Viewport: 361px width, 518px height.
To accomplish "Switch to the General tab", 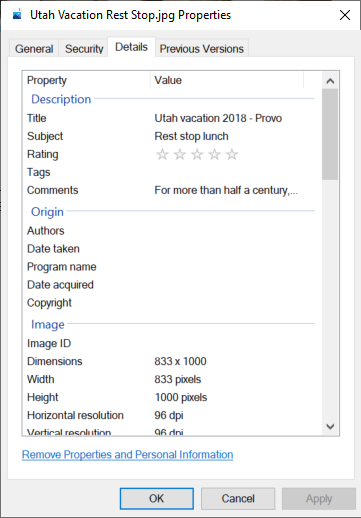I will pyautogui.click(x=34, y=49).
